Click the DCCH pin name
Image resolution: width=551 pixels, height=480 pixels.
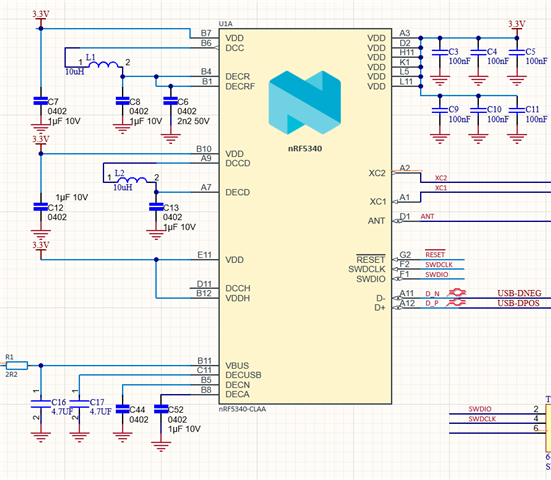click(x=238, y=288)
